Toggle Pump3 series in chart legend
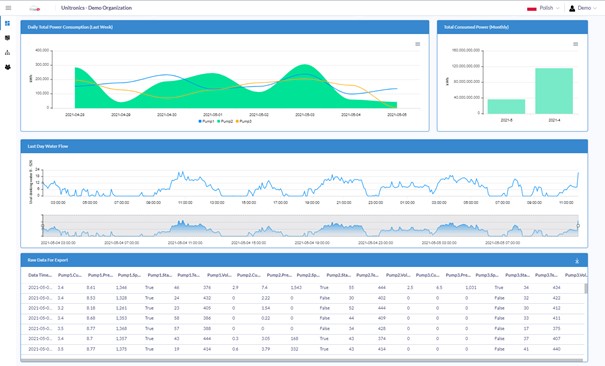Image resolution: width=605 pixels, height=366 pixels. tap(243, 121)
